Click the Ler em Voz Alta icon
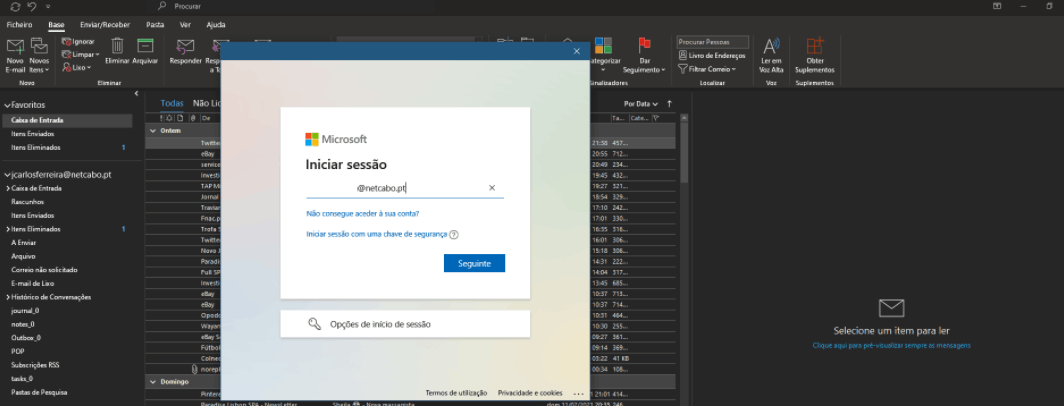Screen dimensions: 1064x406 point(772,46)
